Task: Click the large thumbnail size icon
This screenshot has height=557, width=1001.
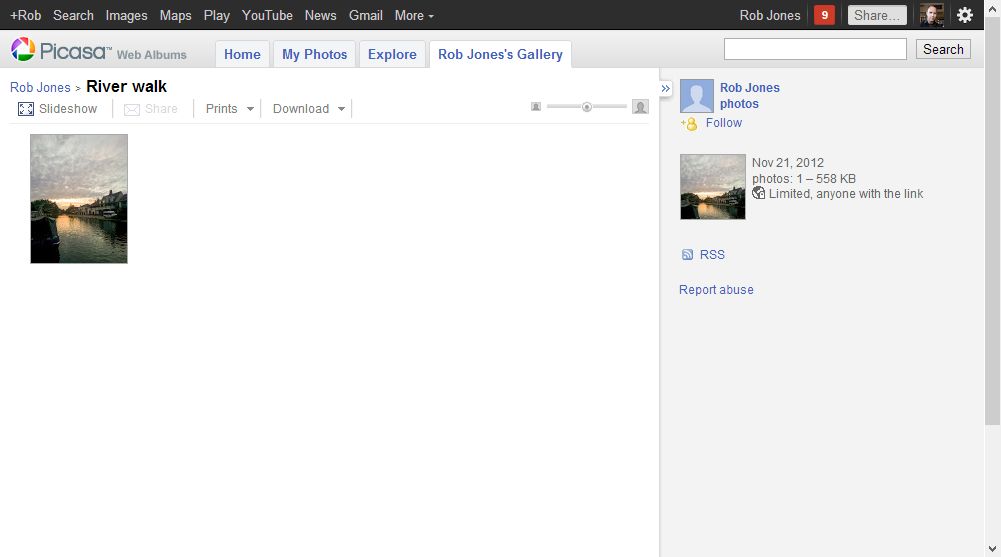Action: [x=640, y=107]
